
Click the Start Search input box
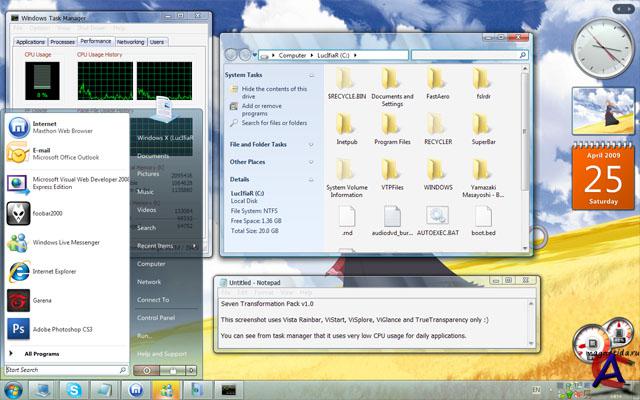click(x=60, y=370)
